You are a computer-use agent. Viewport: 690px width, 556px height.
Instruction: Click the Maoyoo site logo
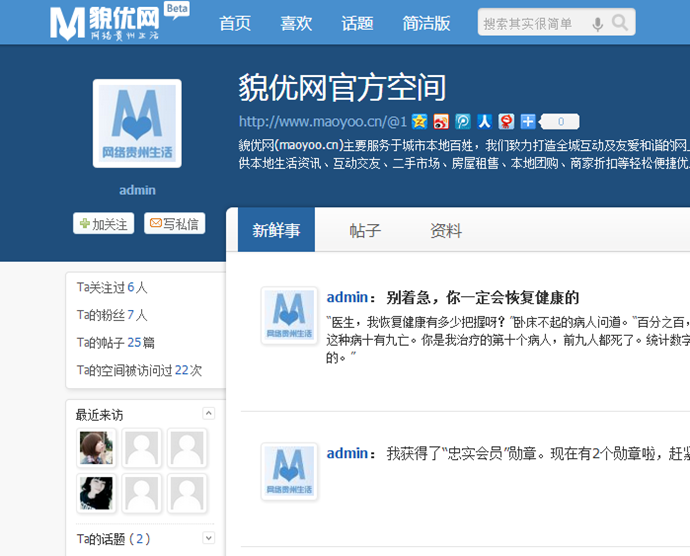tap(105, 24)
